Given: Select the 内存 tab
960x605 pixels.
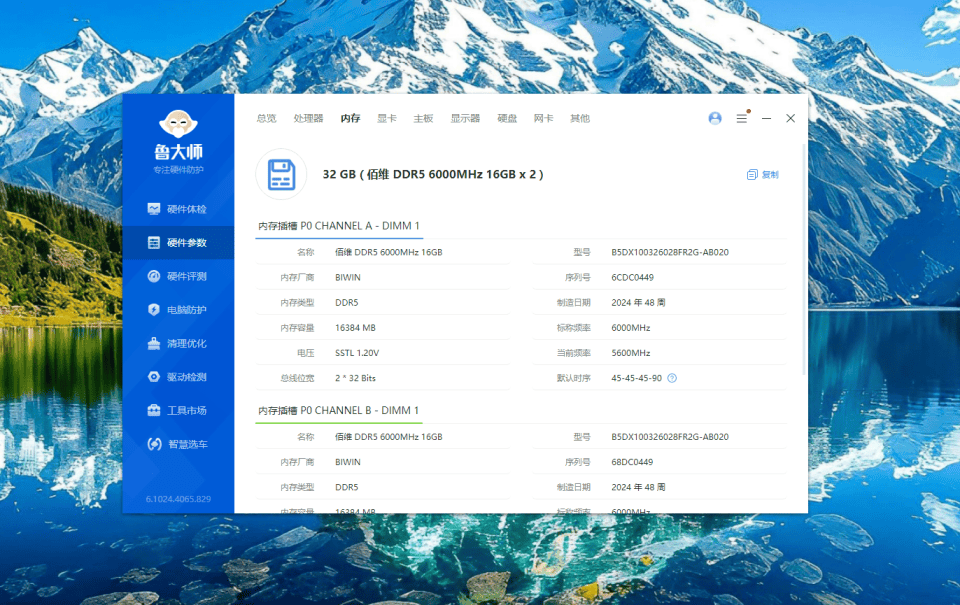Looking at the screenshot, I should click(350, 118).
